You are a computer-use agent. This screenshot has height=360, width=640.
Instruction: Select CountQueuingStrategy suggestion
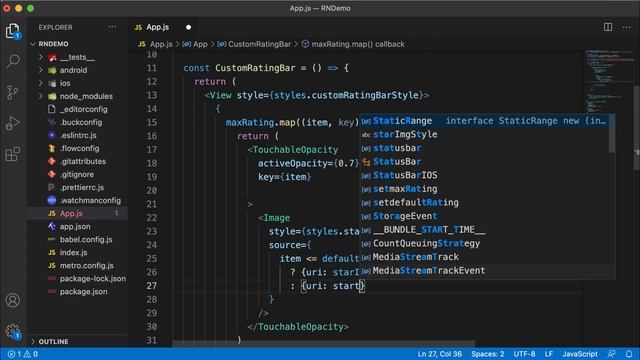(x=484, y=243)
